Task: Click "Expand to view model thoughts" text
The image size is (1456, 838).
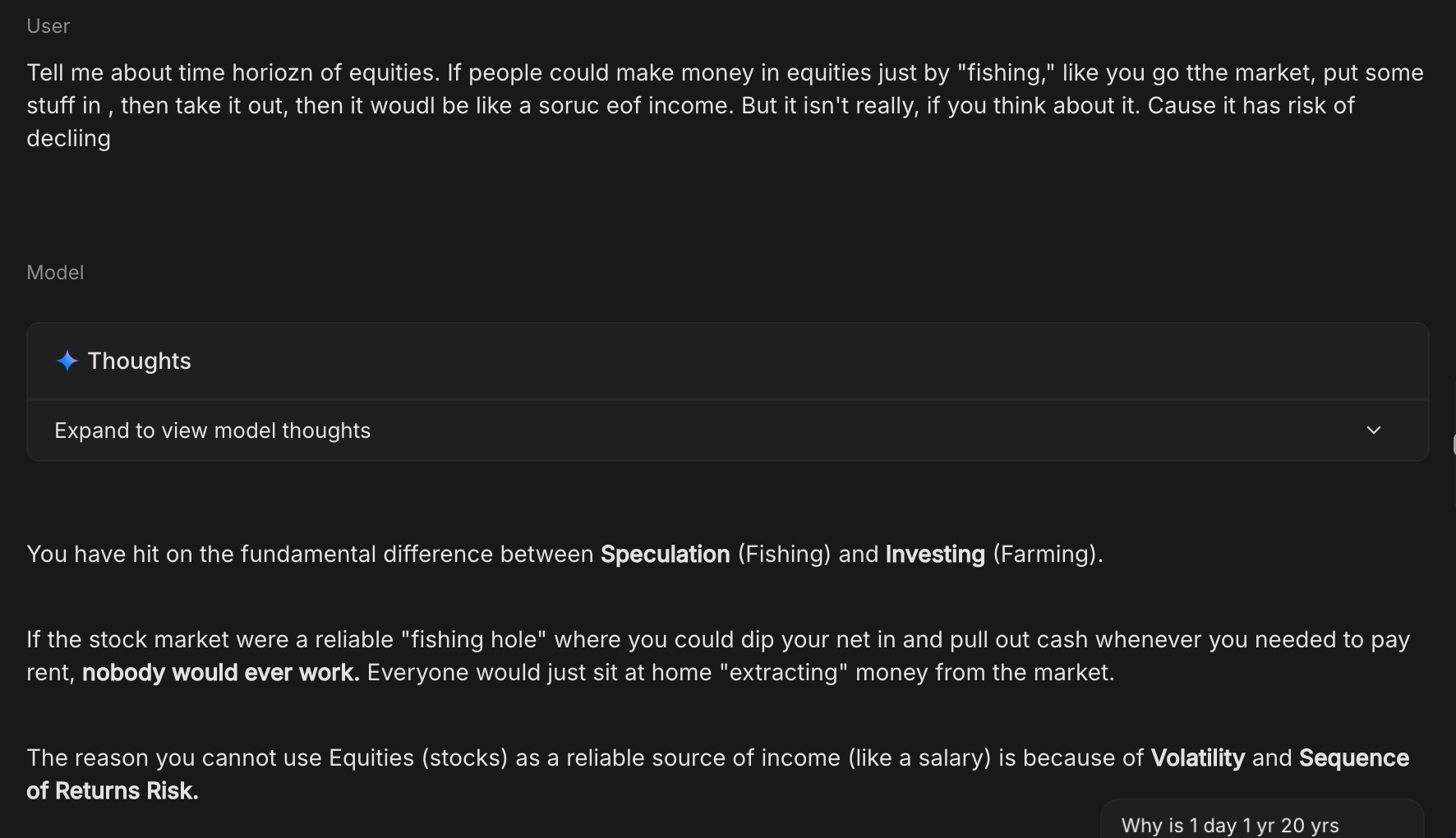Action: point(212,431)
